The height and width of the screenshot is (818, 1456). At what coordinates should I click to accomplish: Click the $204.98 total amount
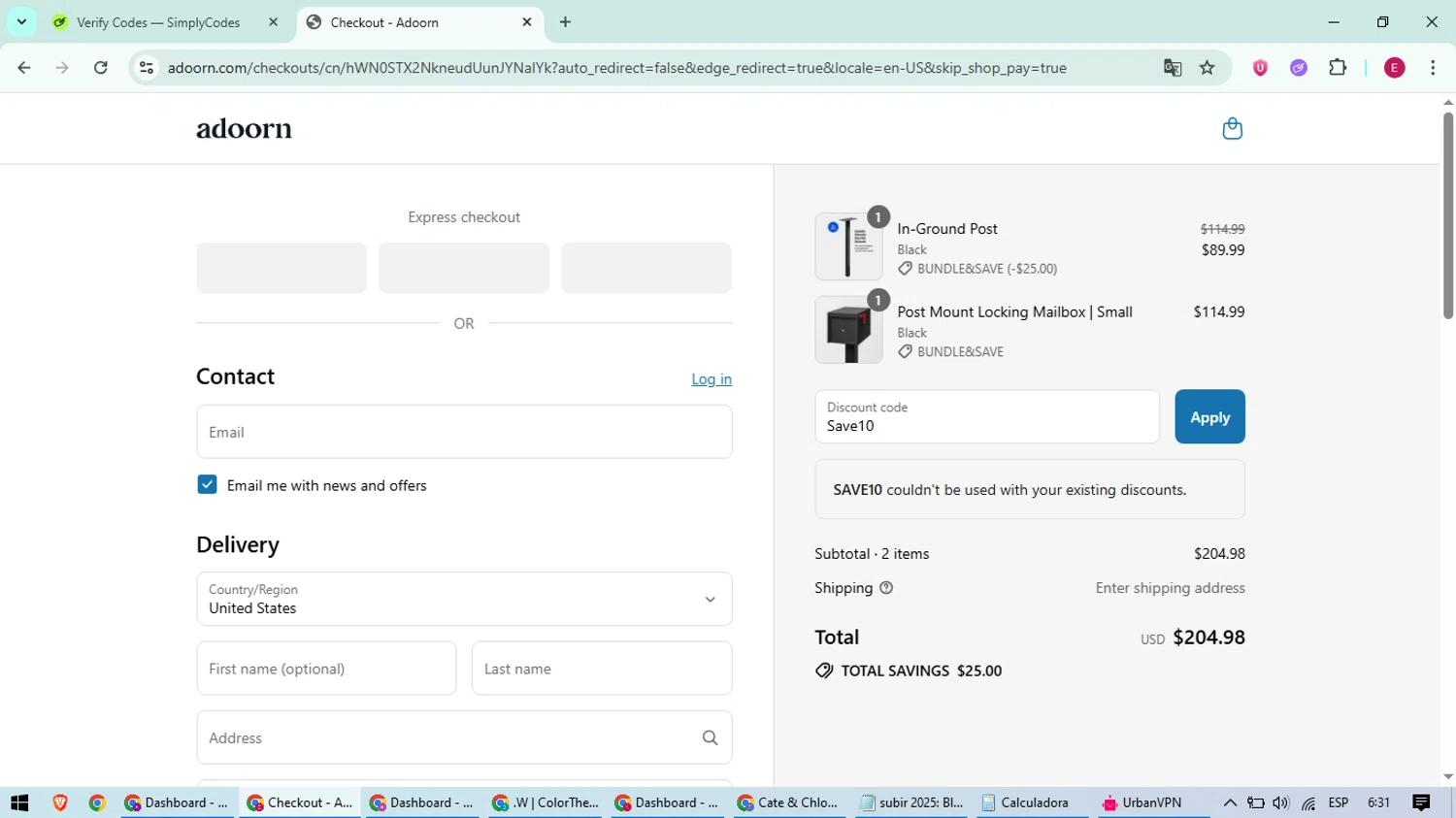pos(1208,638)
